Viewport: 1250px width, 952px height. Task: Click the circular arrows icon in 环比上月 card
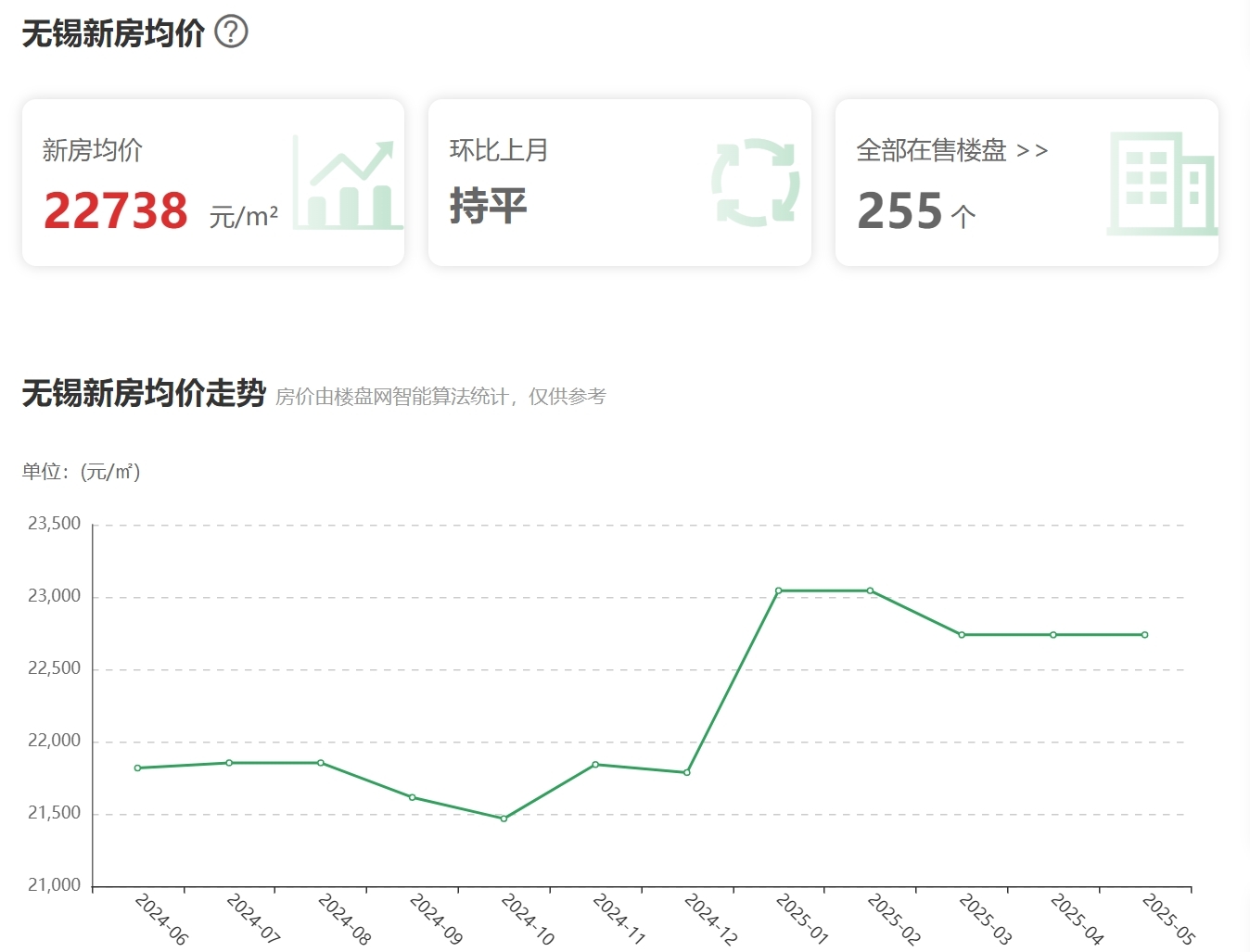(x=756, y=183)
